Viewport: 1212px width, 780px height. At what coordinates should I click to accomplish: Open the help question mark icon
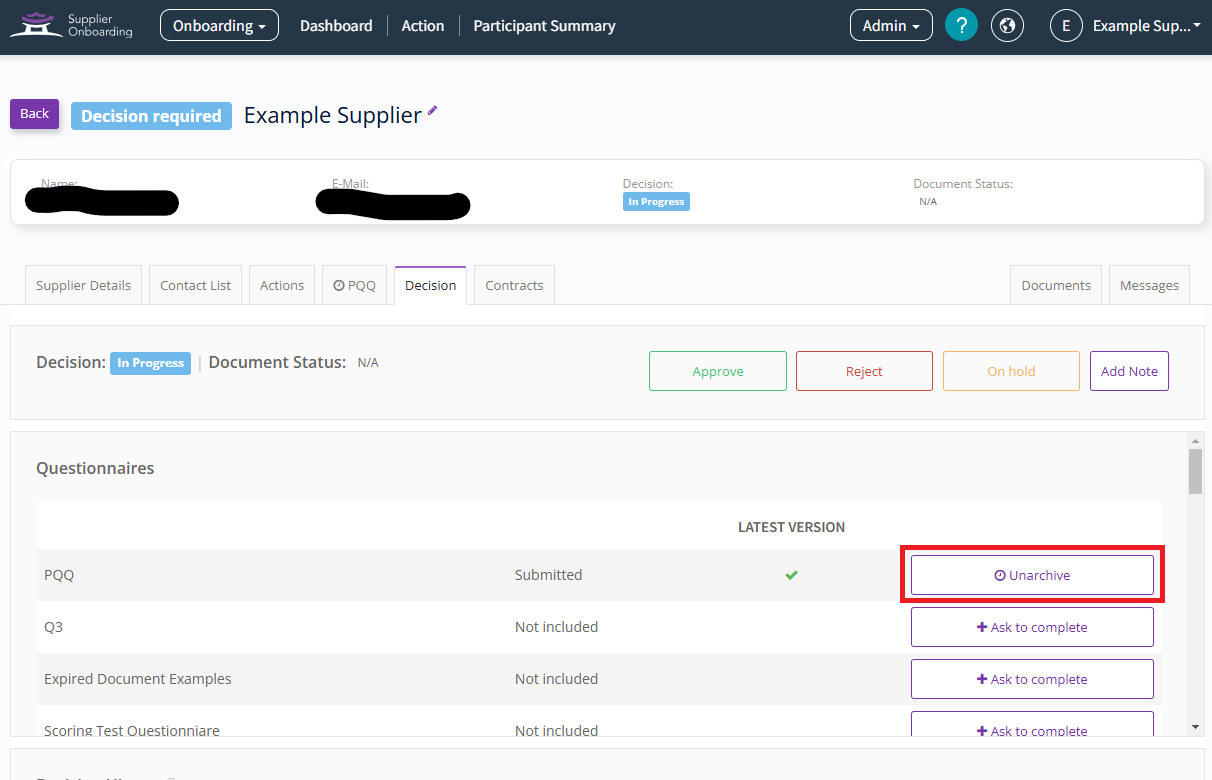(x=961, y=25)
